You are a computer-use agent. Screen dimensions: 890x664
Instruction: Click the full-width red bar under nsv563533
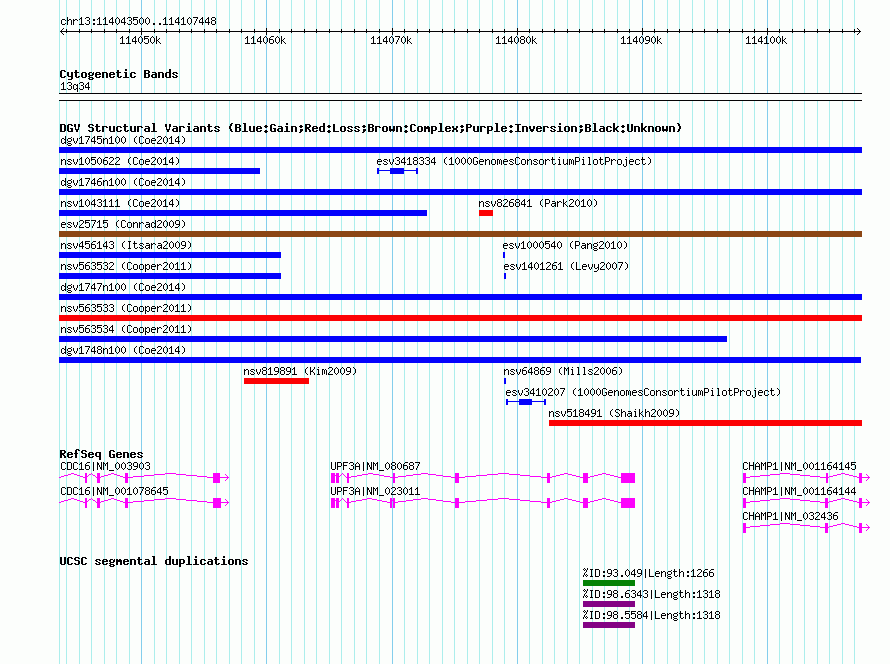[x=460, y=318]
